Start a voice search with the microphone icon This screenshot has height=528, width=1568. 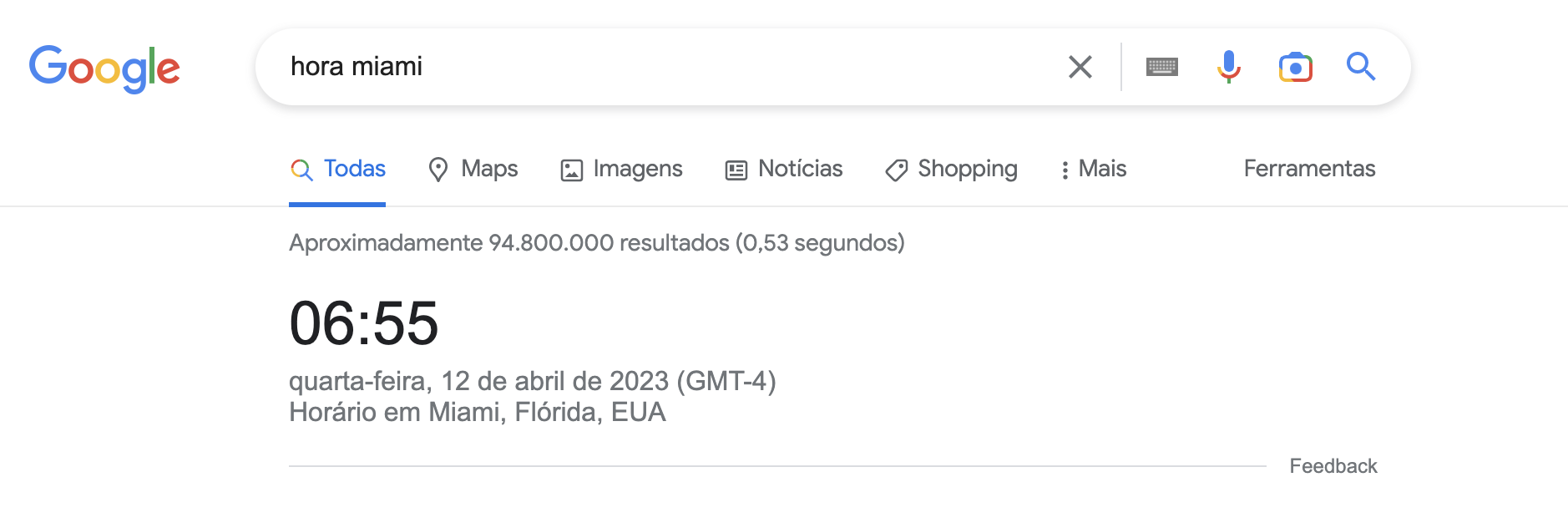click(1228, 67)
